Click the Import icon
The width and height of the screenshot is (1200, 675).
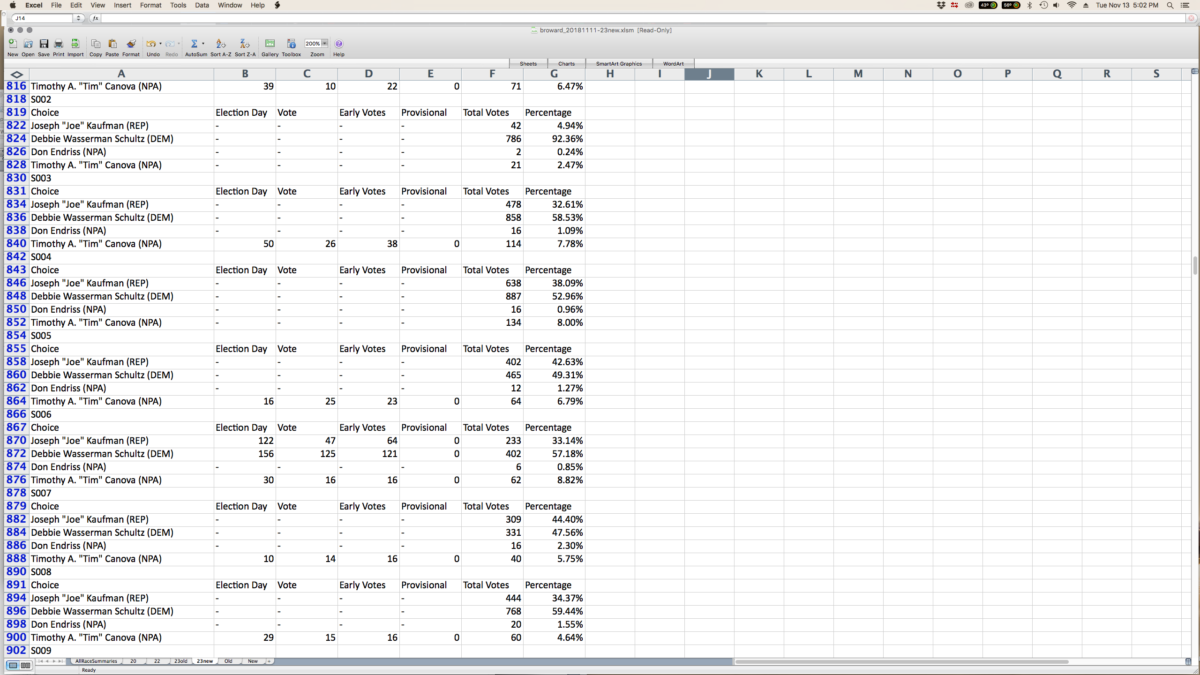pyautogui.click(x=76, y=44)
